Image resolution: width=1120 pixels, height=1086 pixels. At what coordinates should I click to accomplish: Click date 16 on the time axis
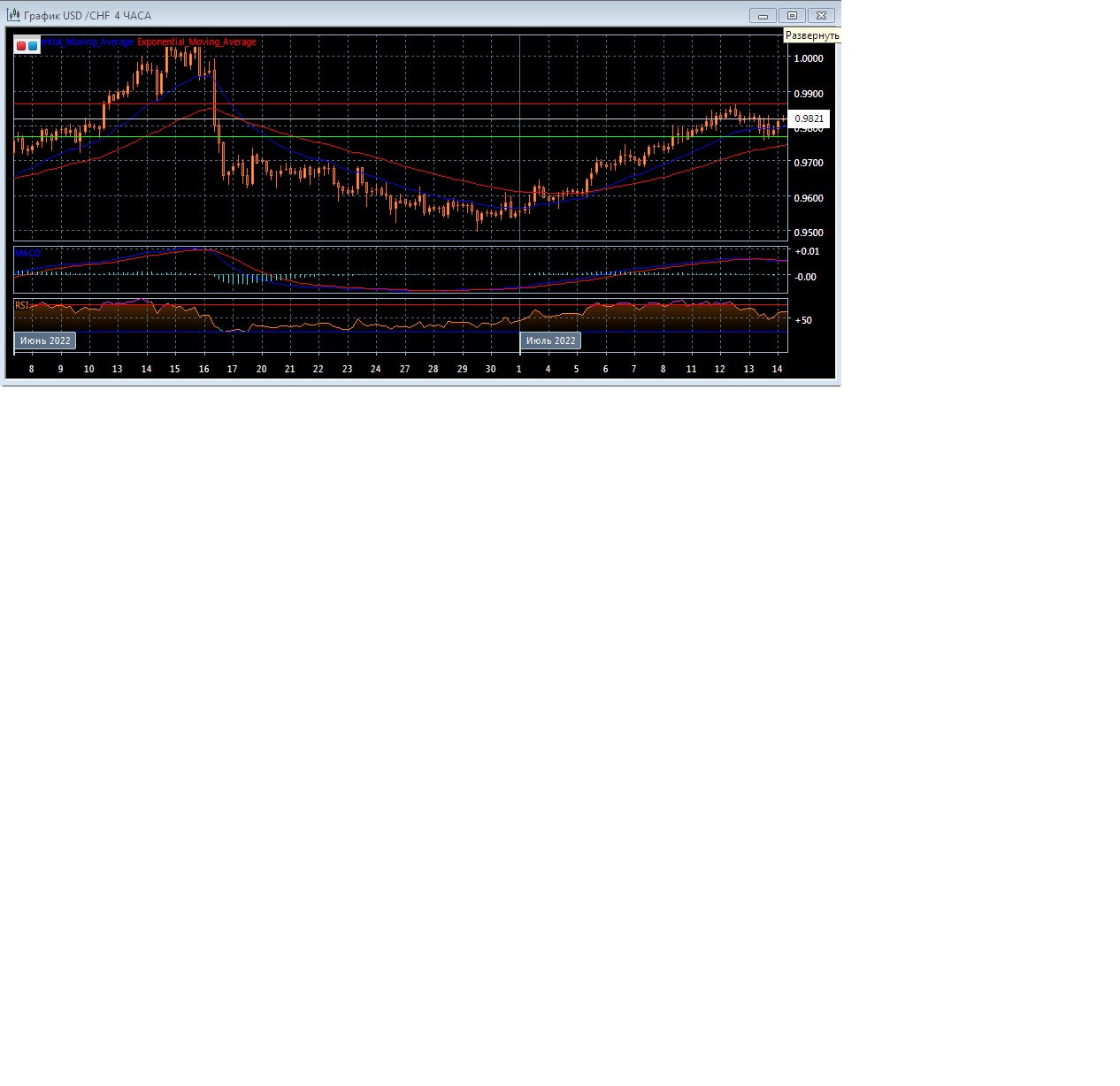pyautogui.click(x=203, y=369)
